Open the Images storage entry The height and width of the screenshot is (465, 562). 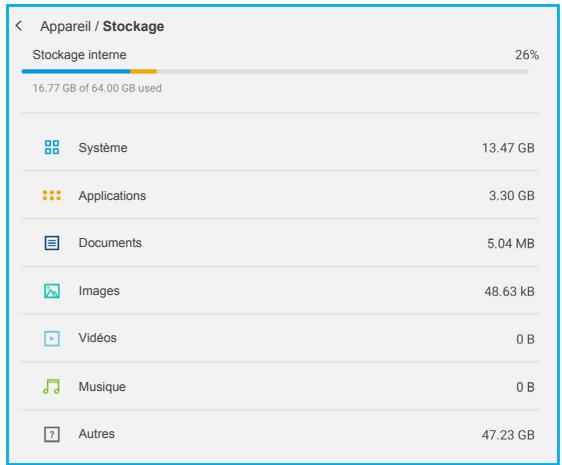coord(280,291)
